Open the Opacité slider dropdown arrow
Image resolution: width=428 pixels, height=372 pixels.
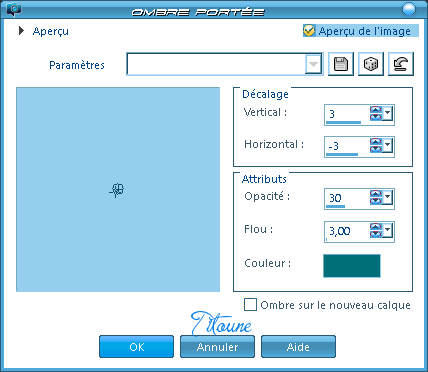click(387, 197)
